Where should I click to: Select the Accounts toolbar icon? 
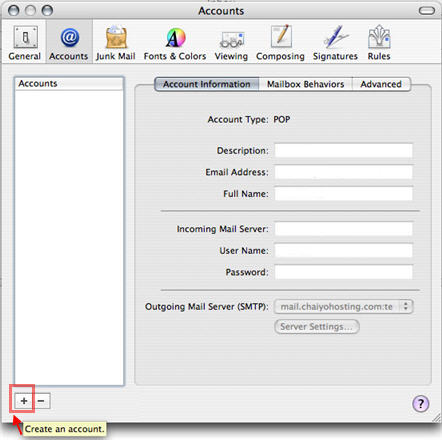pyautogui.click(x=69, y=43)
